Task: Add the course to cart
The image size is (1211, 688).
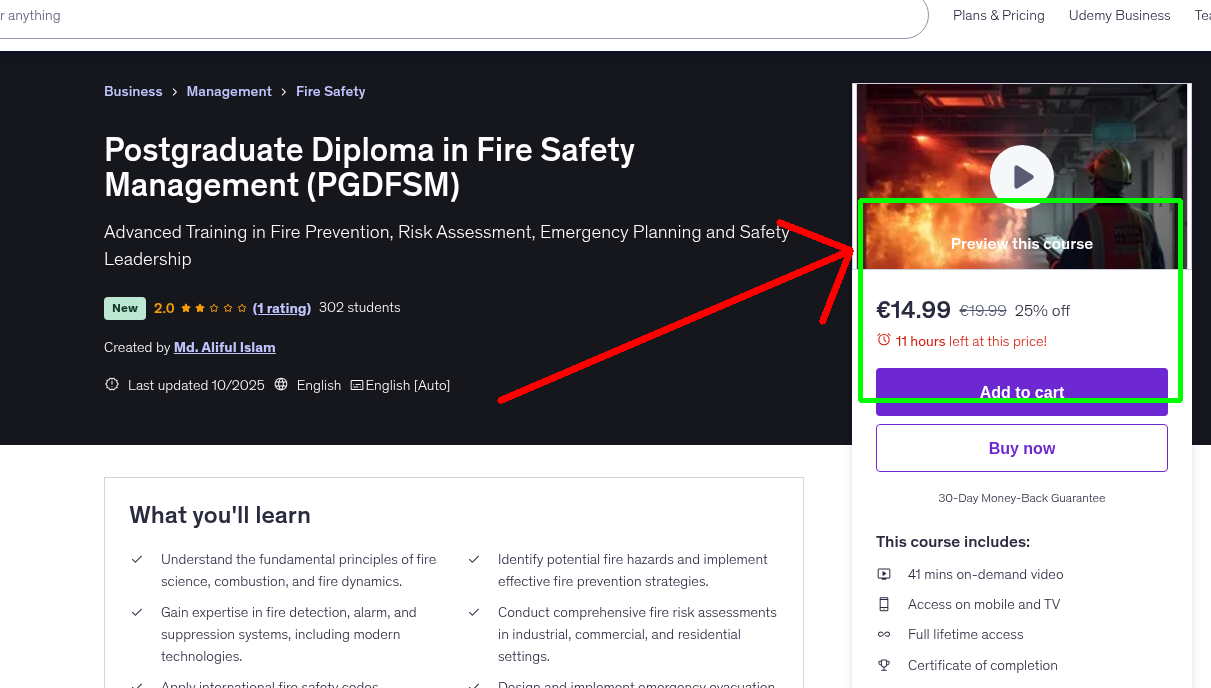Action: (x=1021, y=392)
